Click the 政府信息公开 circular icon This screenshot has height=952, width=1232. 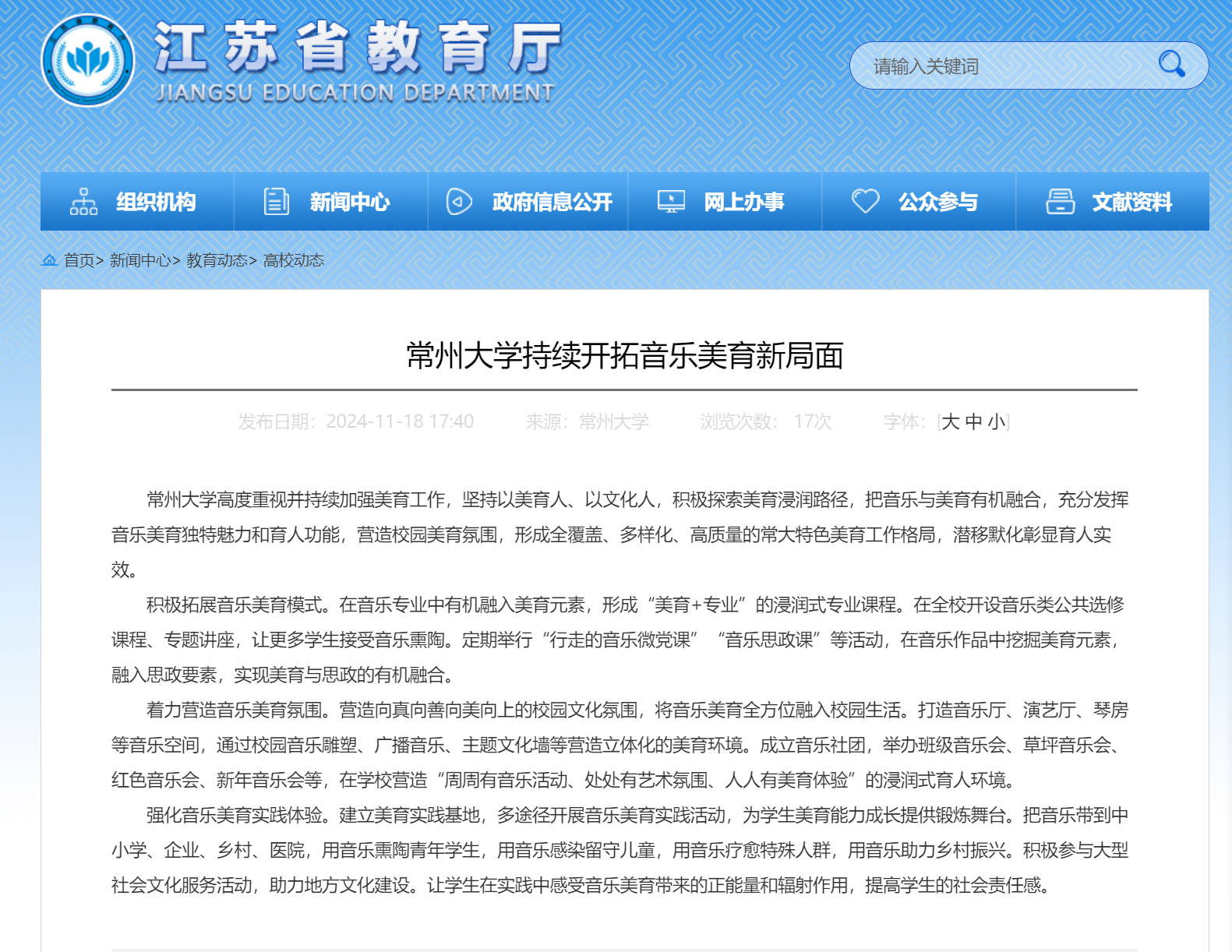pyautogui.click(x=459, y=202)
